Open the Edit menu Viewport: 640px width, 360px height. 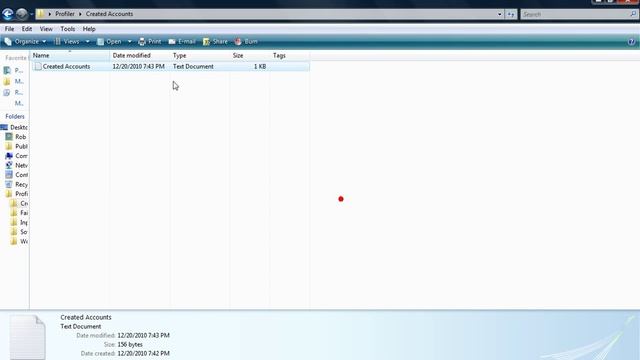(27, 29)
